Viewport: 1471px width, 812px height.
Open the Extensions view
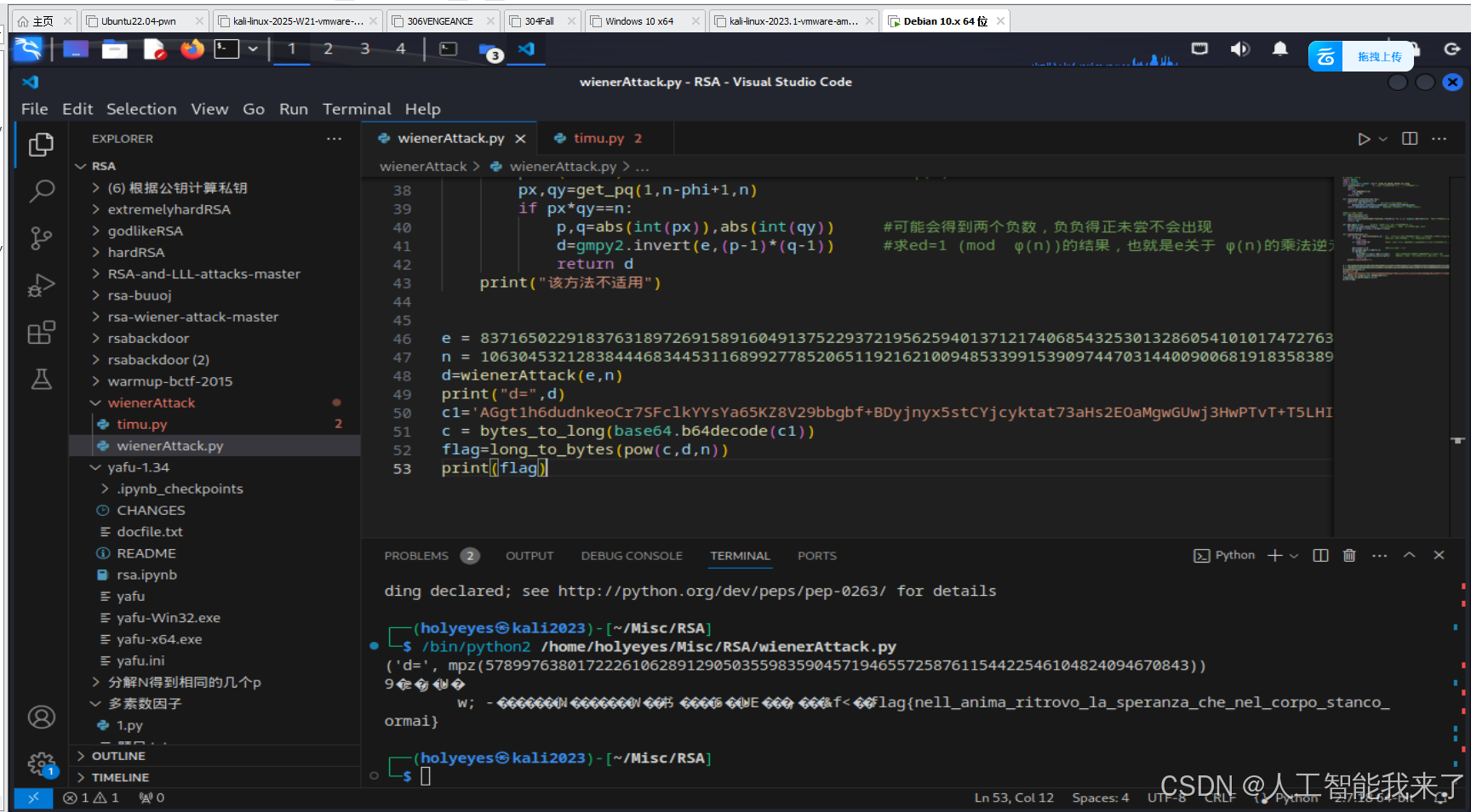[41, 332]
